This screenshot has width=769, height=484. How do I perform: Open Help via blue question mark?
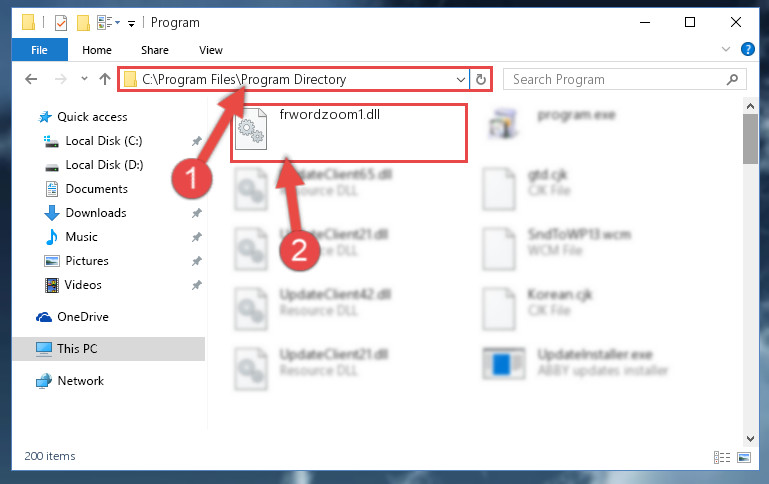tap(747, 49)
